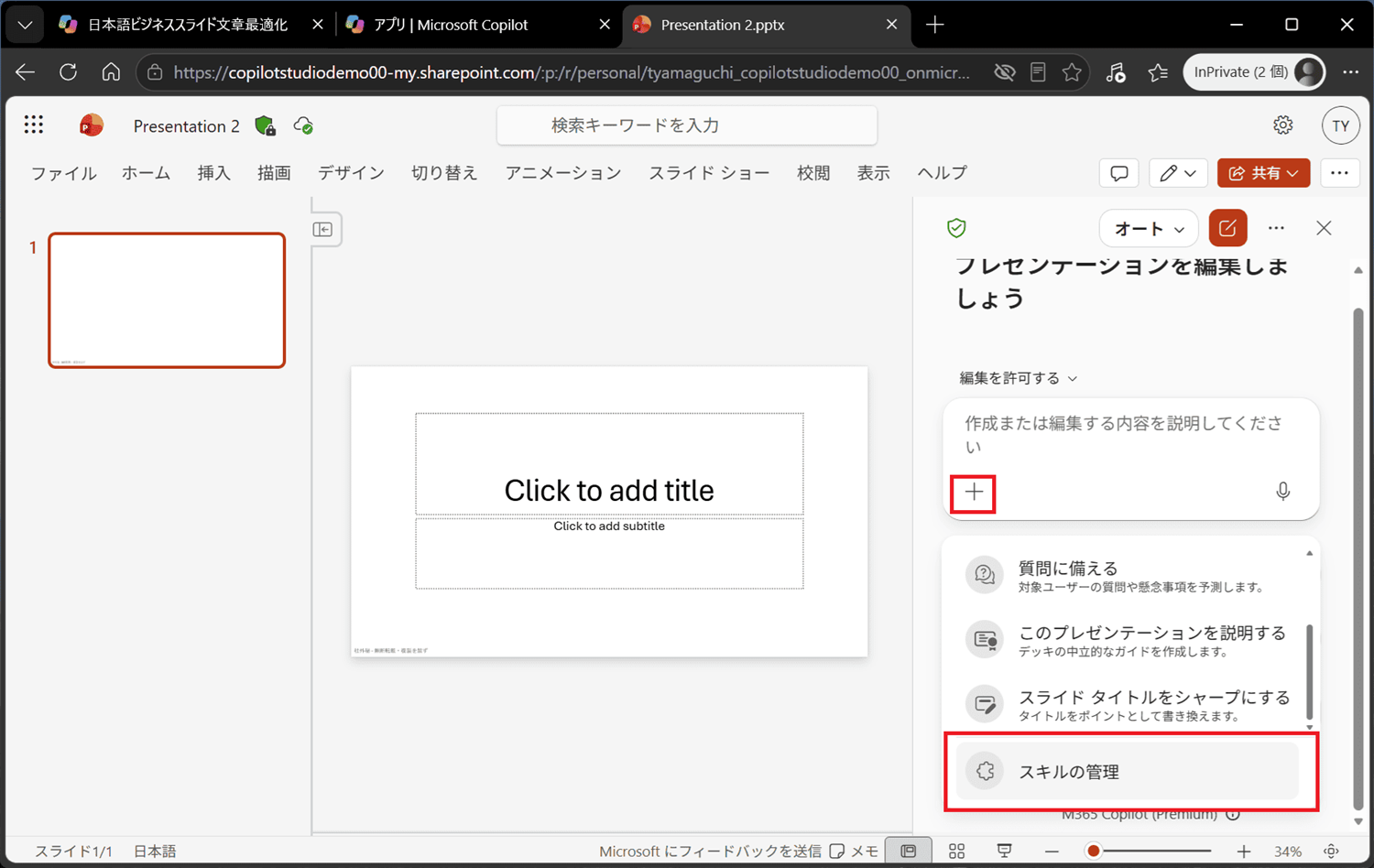Activate the microphone icon for voice input
The image size is (1374, 868).
click(1283, 492)
